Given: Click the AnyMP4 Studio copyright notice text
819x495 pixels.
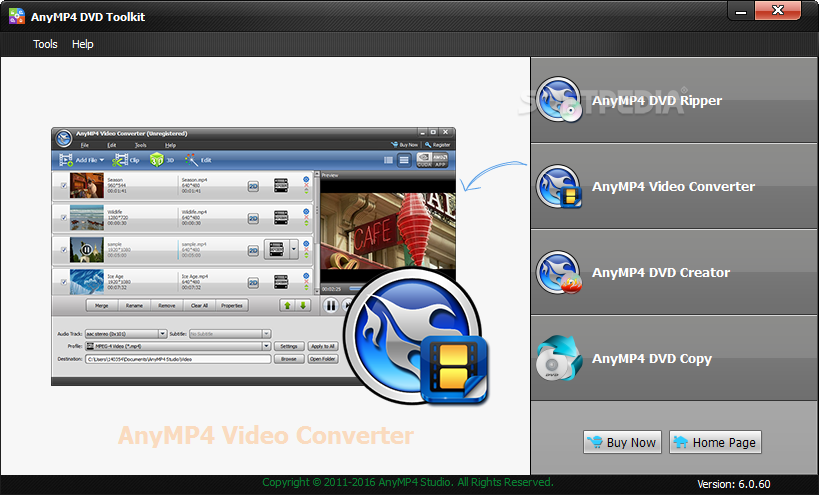Looking at the screenshot, I should click(407, 482).
